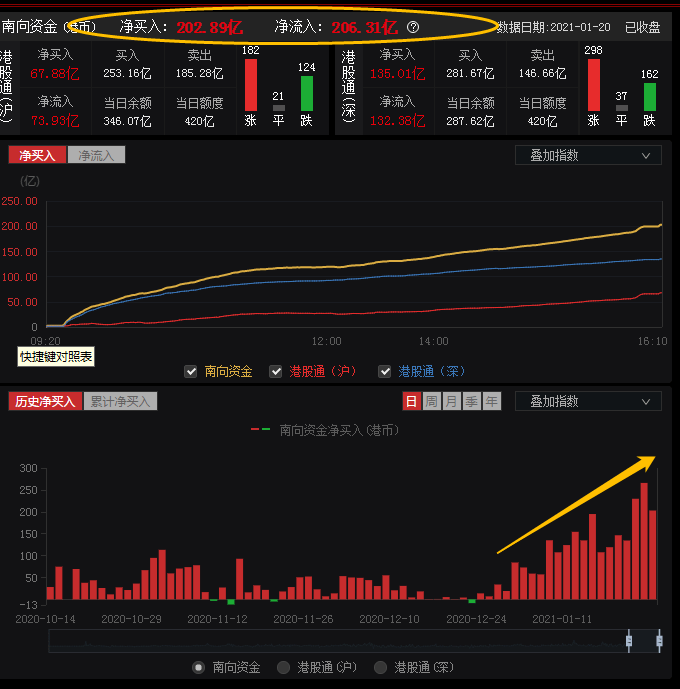Switch to the 净流入 chart tab
680x689 pixels.
96,155
